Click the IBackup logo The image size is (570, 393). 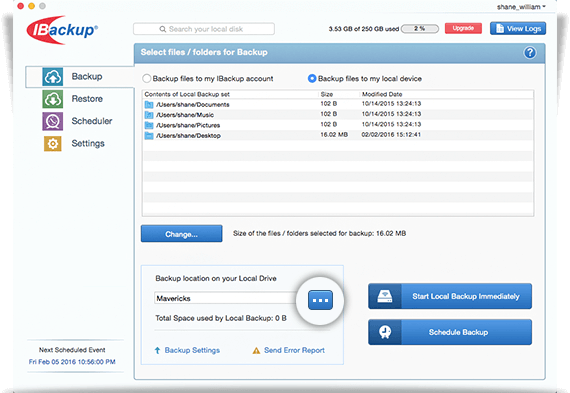[x=62, y=30]
